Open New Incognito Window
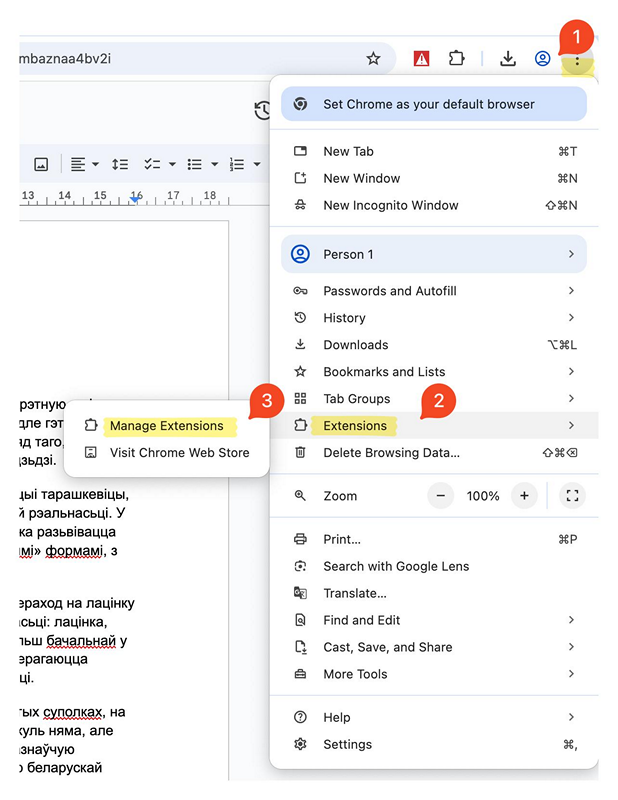Viewport: 618px width, 800px height. point(390,205)
